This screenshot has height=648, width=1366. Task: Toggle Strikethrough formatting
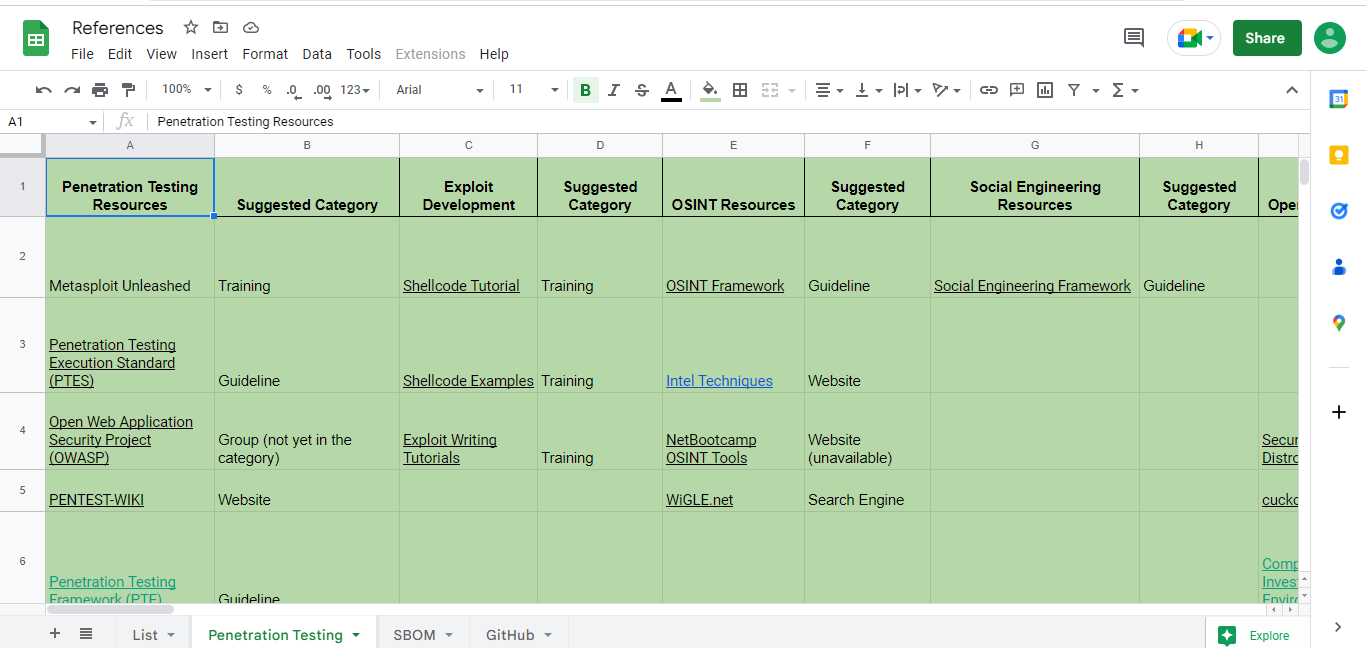642,90
